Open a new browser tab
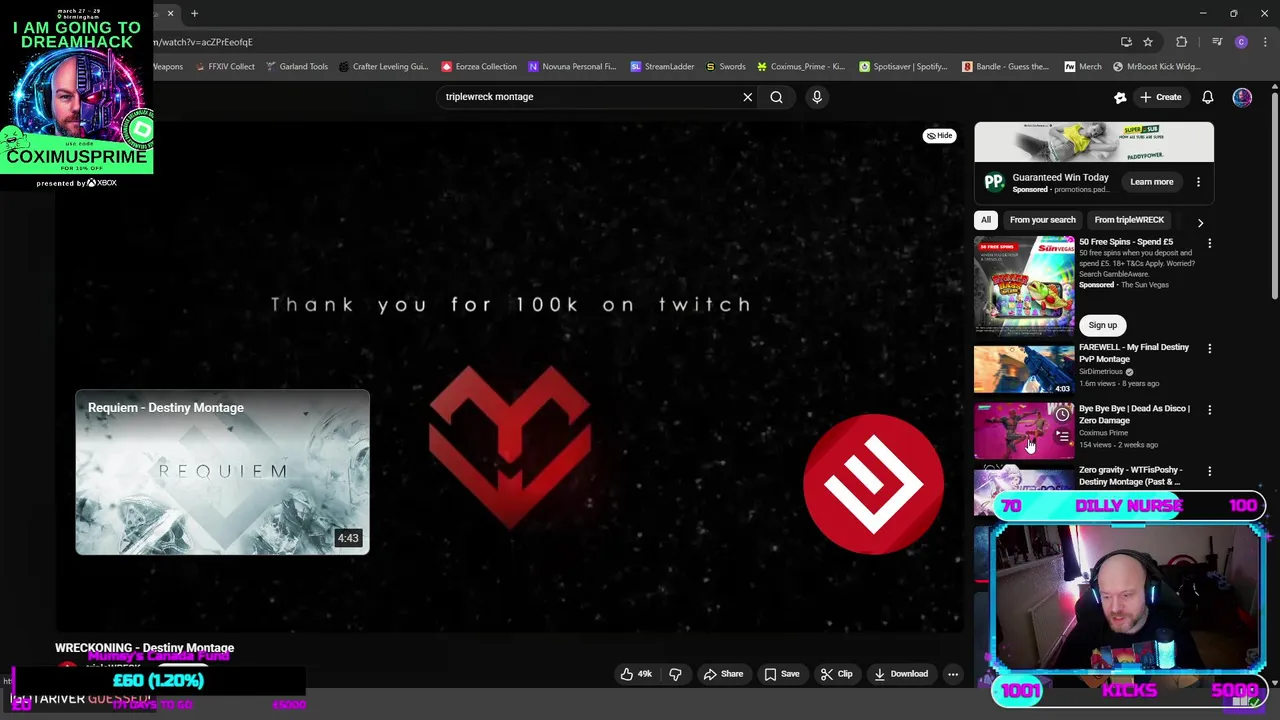 194,14
